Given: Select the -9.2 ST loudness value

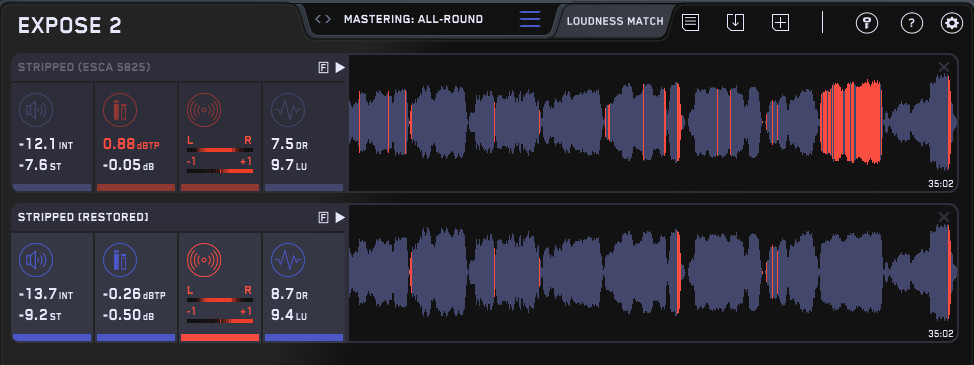Looking at the screenshot, I should pos(40,315).
